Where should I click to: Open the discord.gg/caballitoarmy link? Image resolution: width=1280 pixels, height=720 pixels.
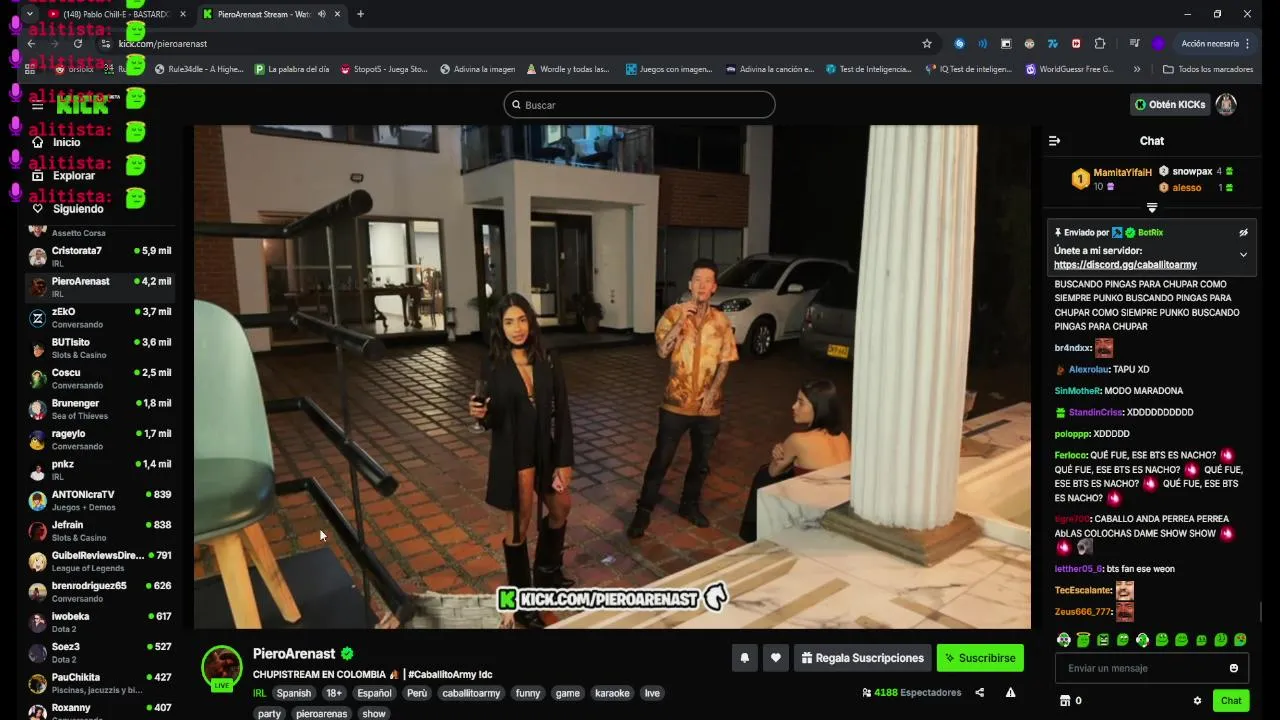(1125, 265)
